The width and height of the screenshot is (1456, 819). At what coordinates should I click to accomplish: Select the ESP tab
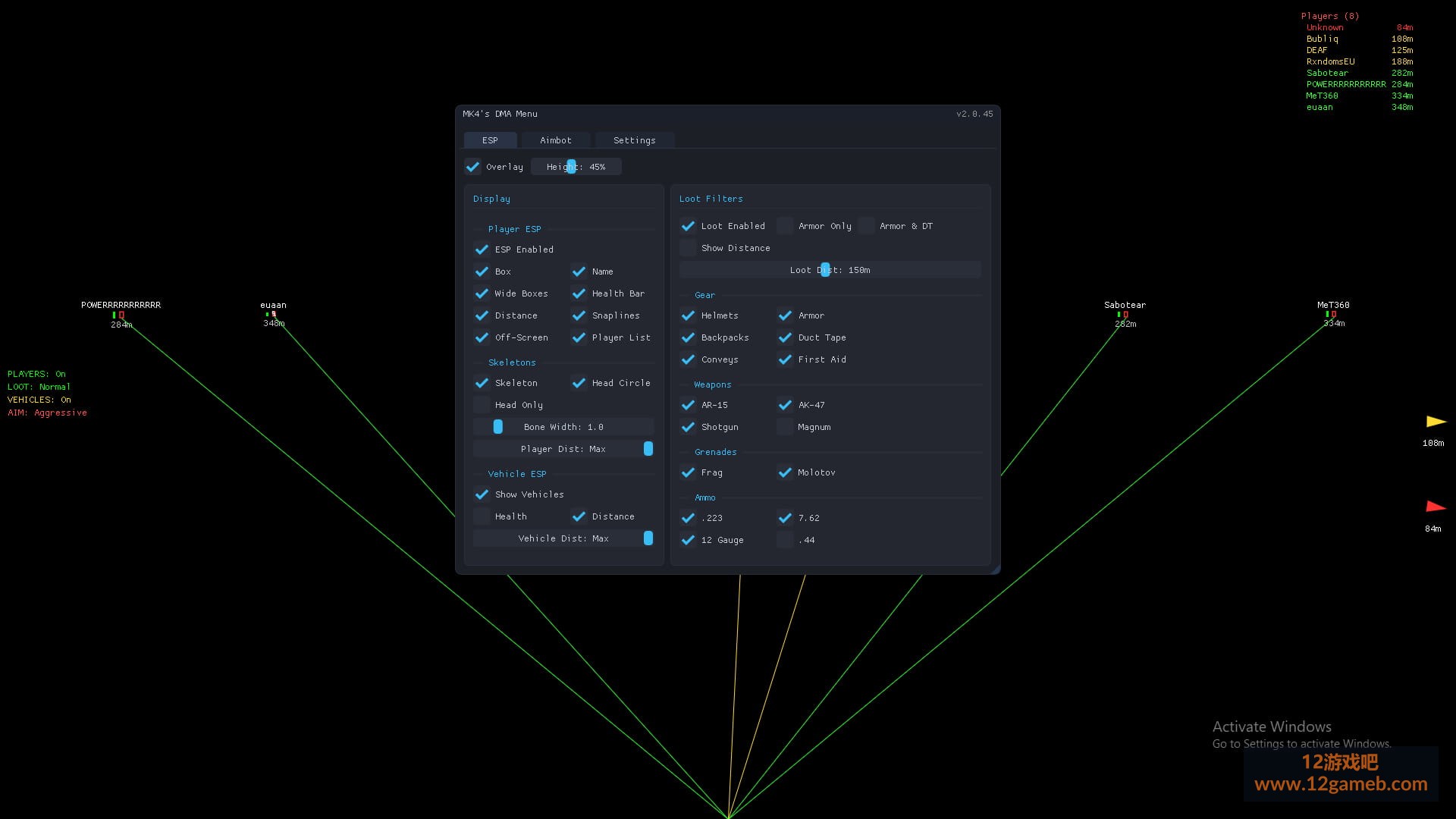[x=490, y=140]
